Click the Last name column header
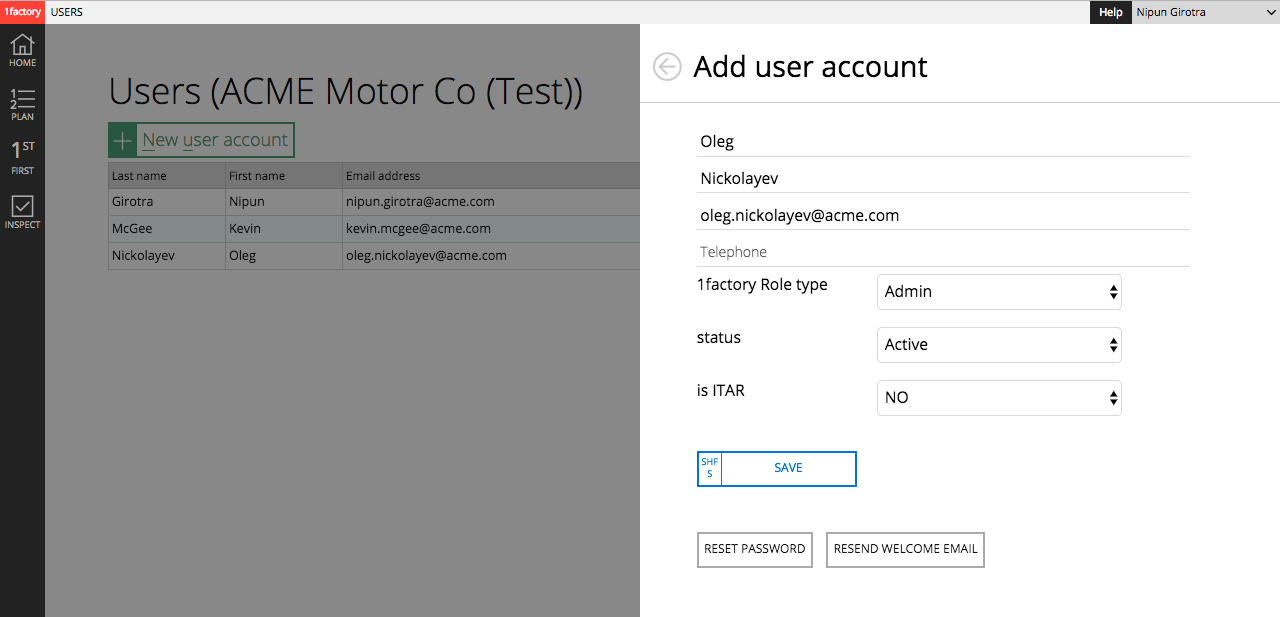Viewport: 1280px width, 617px height. [167, 176]
